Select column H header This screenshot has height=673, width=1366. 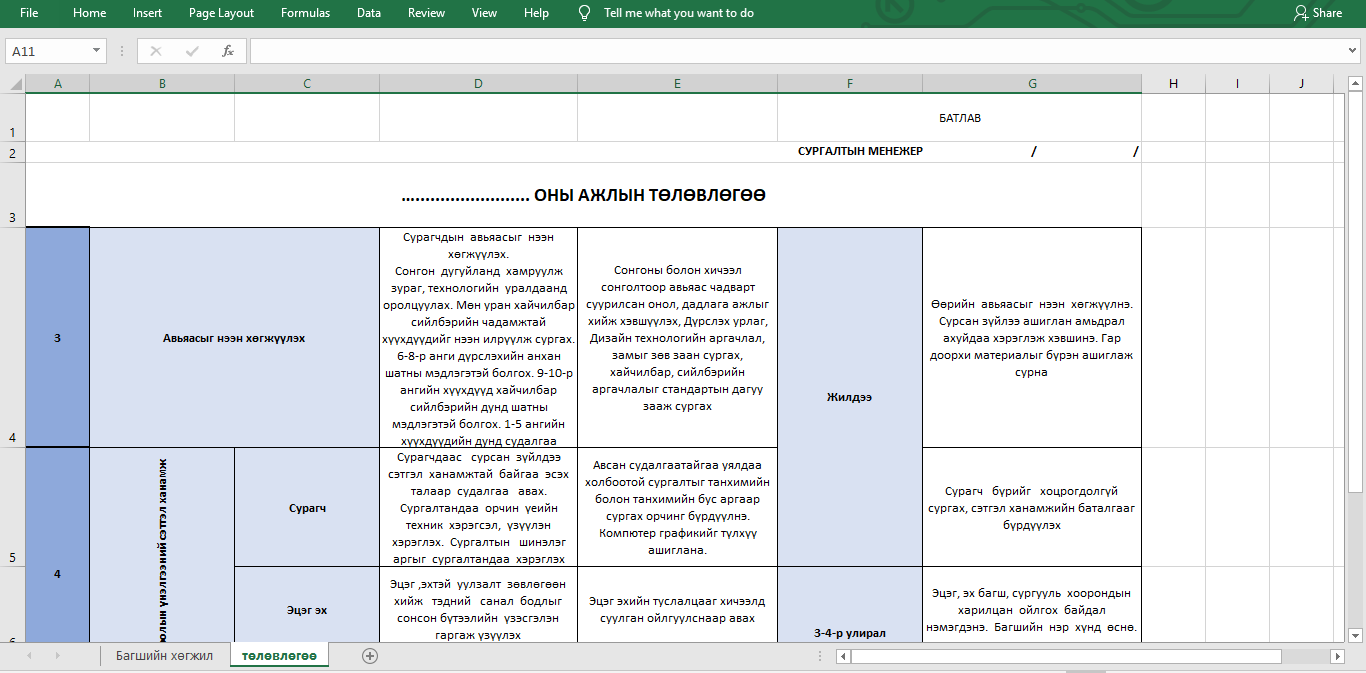tap(1173, 84)
